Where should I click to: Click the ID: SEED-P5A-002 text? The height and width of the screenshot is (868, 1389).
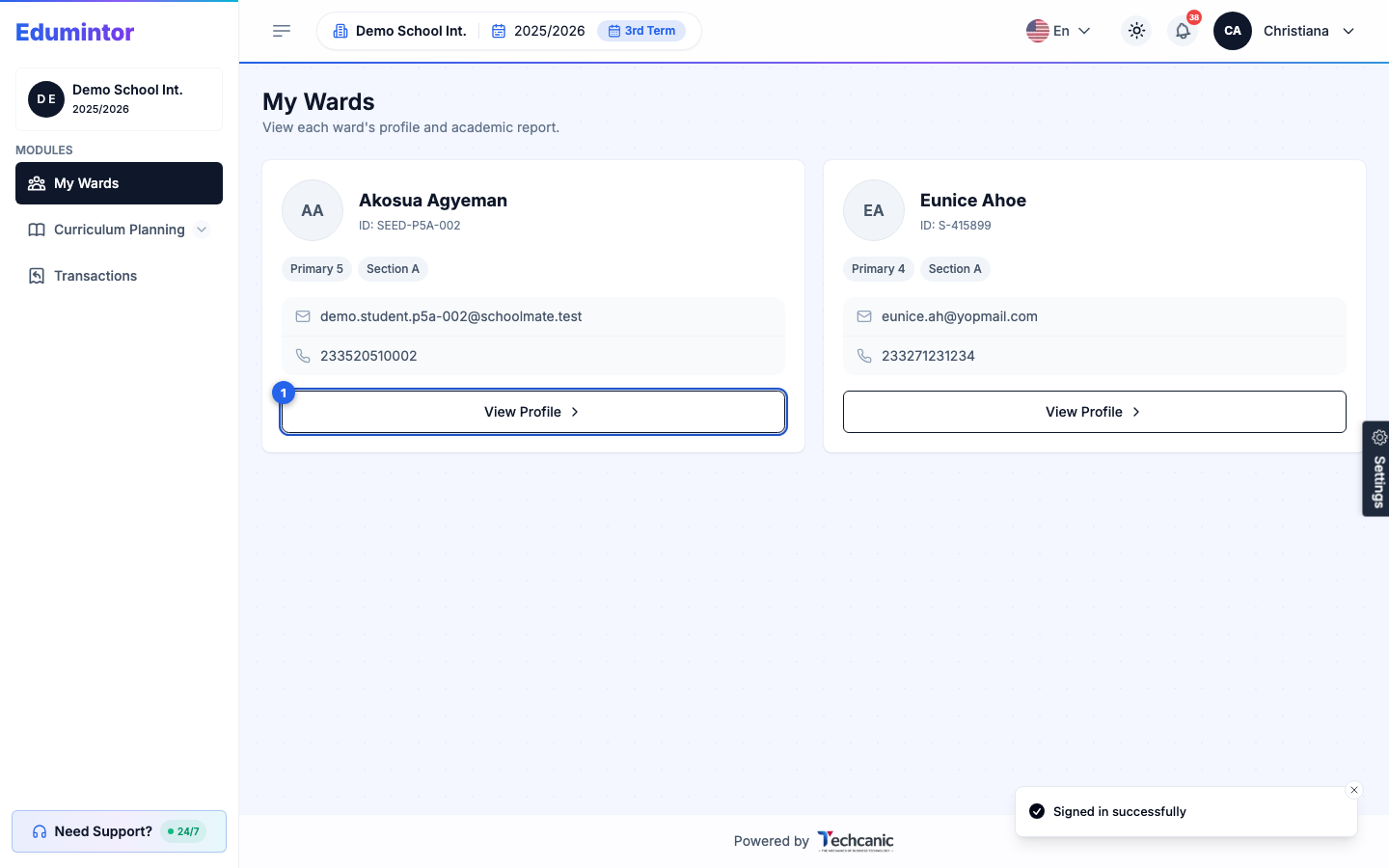pos(410,226)
